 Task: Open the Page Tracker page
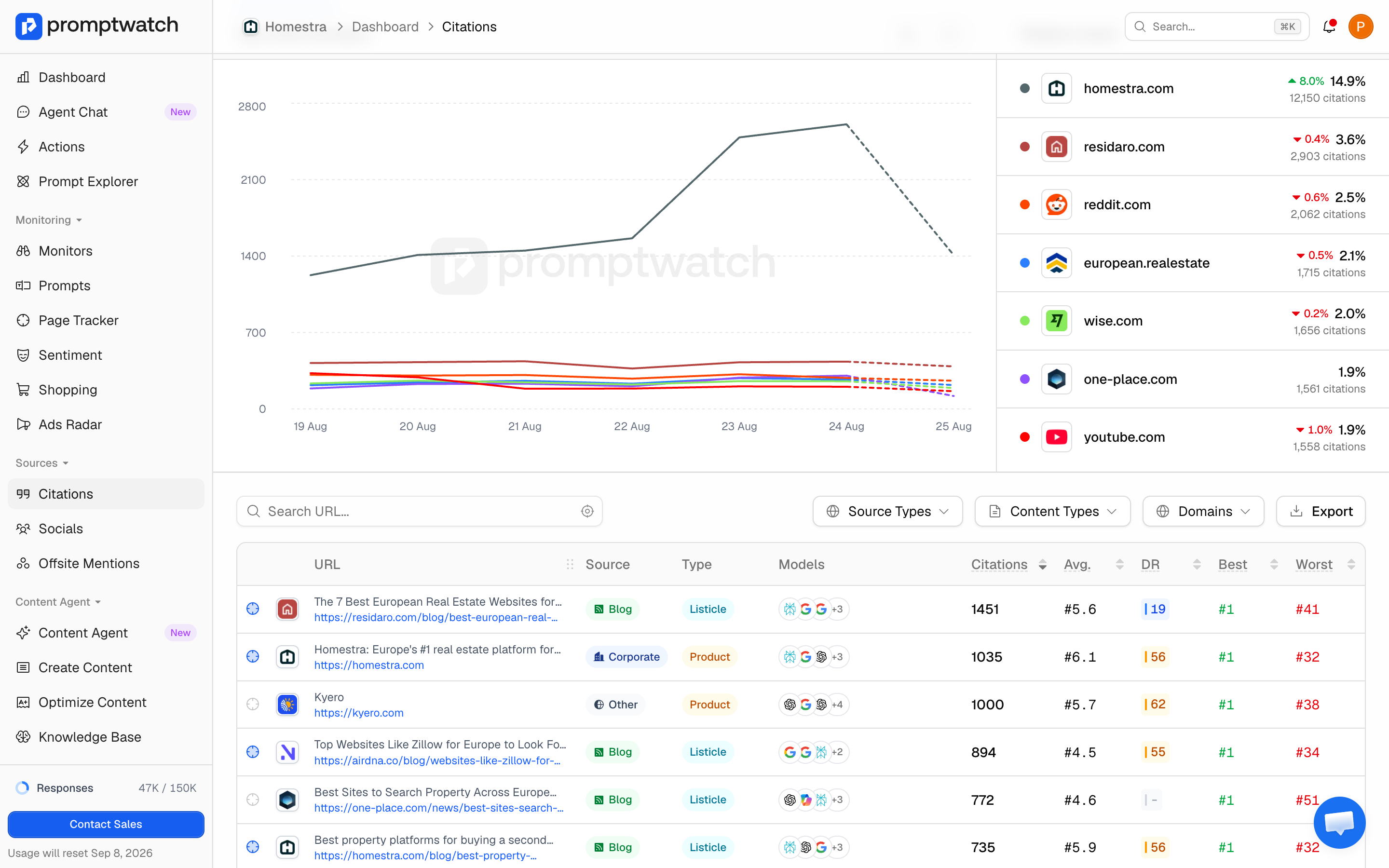[x=106, y=320]
